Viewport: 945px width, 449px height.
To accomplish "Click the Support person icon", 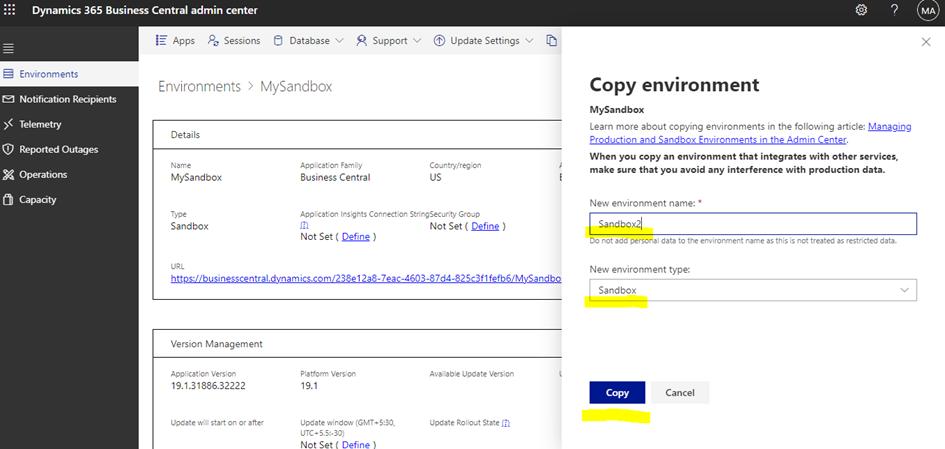I will pos(362,40).
